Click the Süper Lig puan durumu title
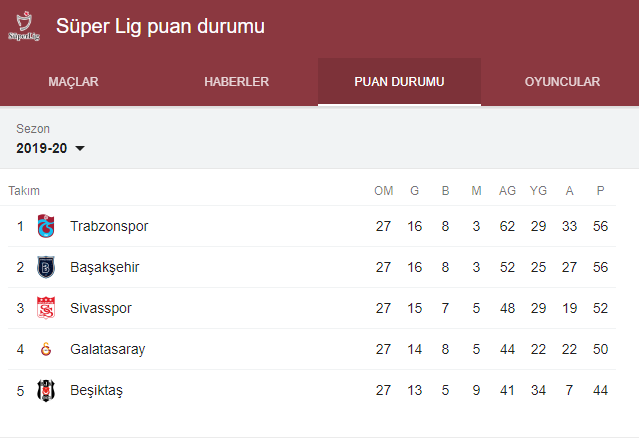The width and height of the screenshot is (639, 439). [x=160, y=26]
